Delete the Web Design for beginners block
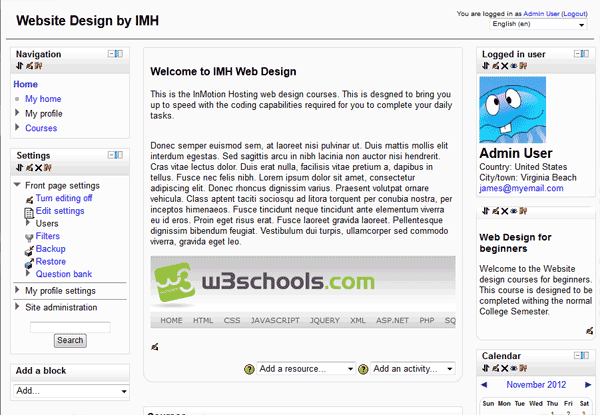 (x=505, y=211)
